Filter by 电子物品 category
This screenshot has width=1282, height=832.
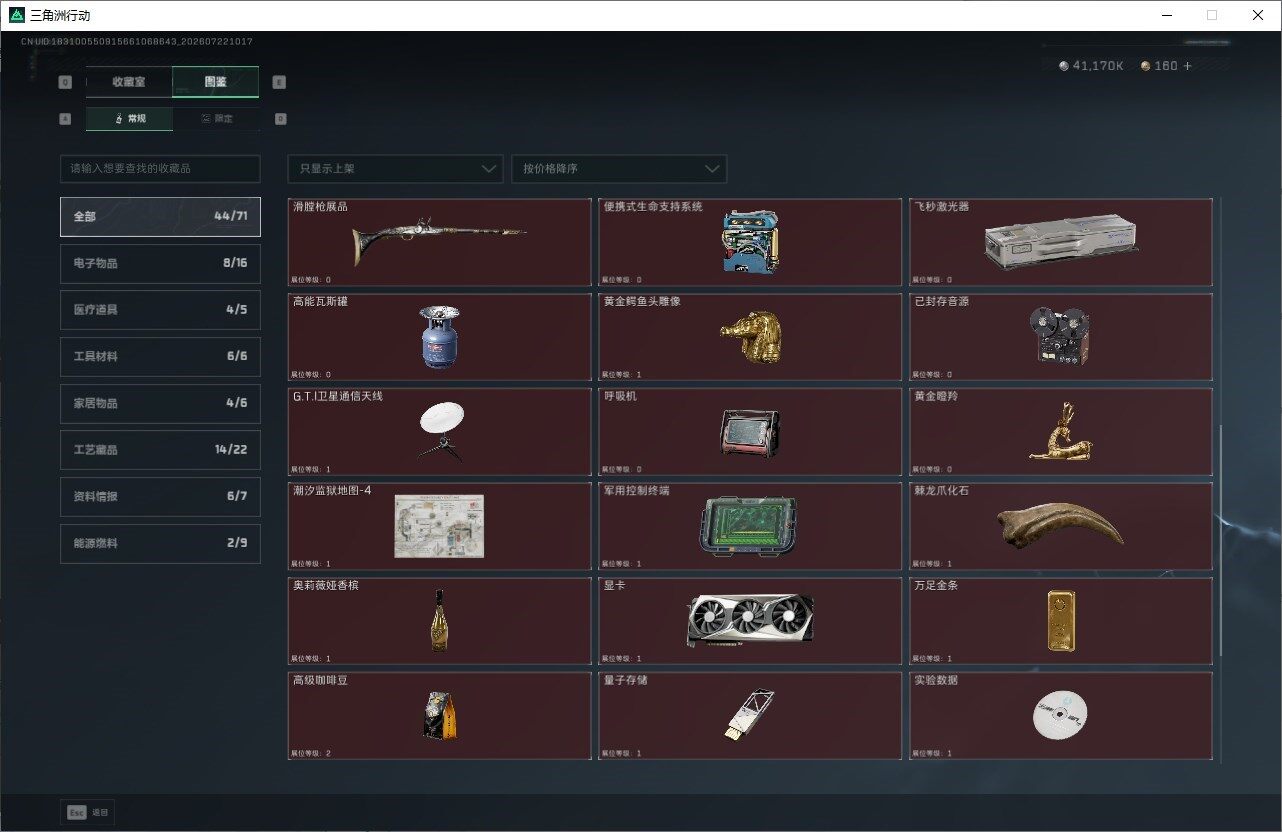[x=160, y=263]
